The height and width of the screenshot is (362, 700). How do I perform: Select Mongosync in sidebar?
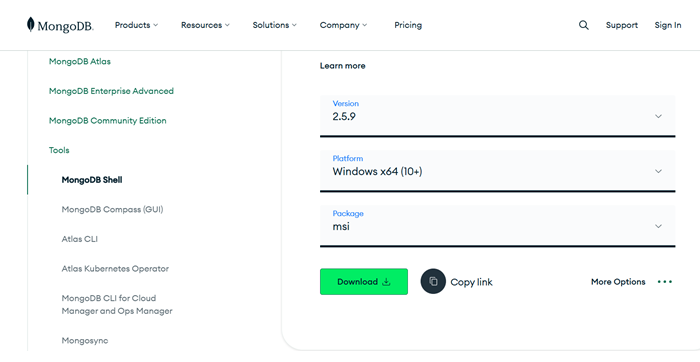tap(85, 341)
